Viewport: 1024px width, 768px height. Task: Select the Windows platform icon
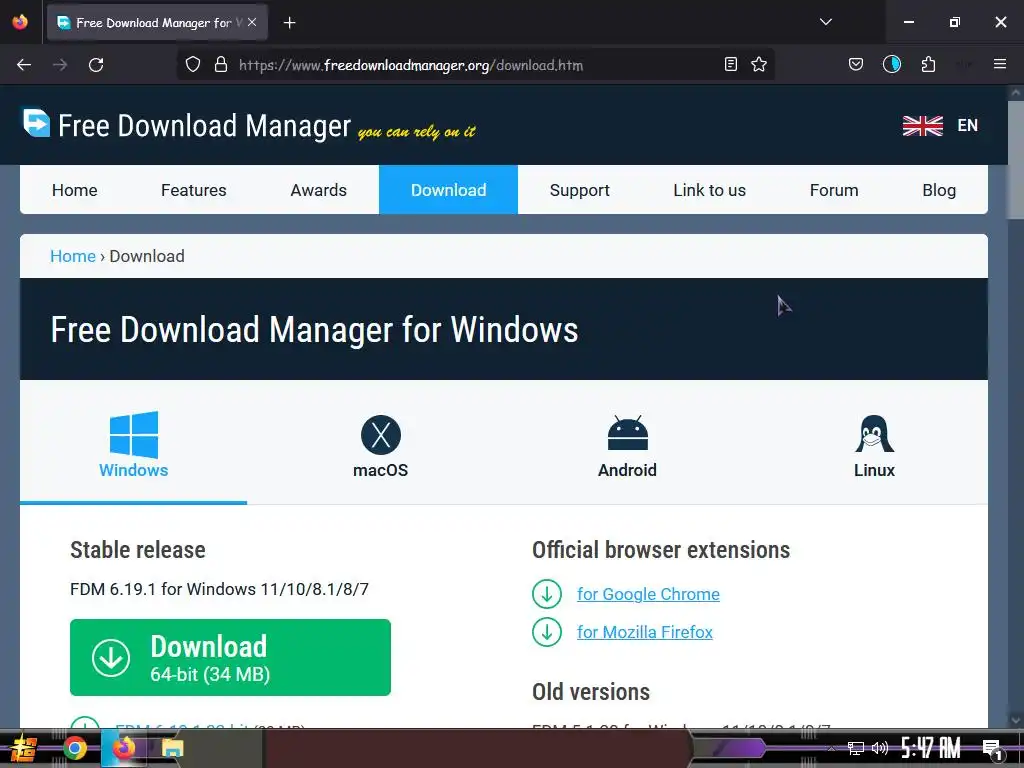click(x=134, y=434)
